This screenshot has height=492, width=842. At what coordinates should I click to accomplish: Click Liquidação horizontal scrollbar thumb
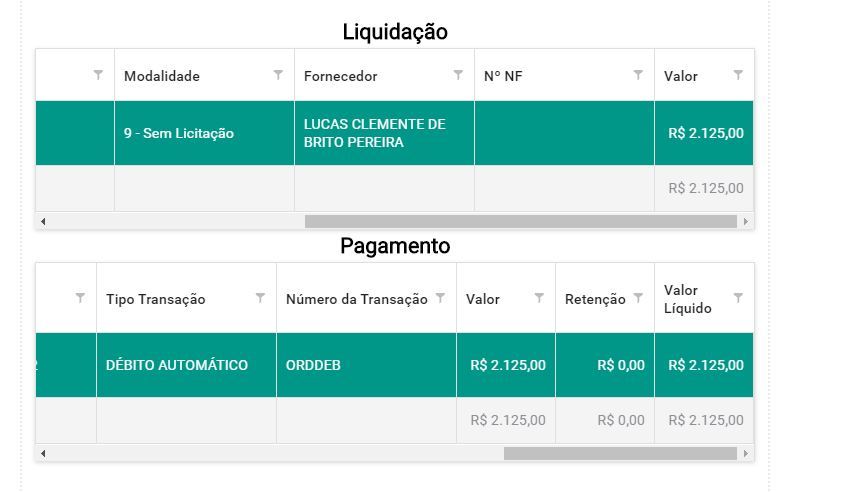pyautogui.click(x=521, y=221)
